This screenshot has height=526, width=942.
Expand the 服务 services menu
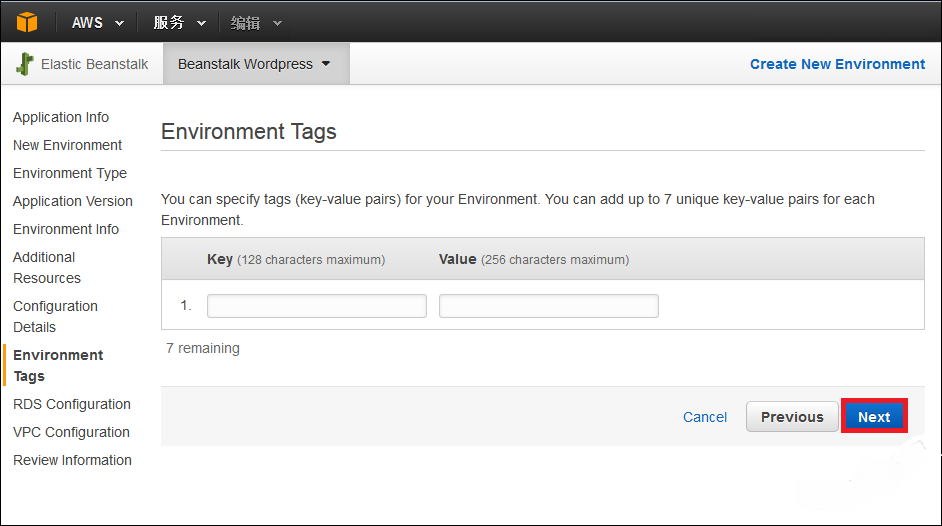pos(180,23)
